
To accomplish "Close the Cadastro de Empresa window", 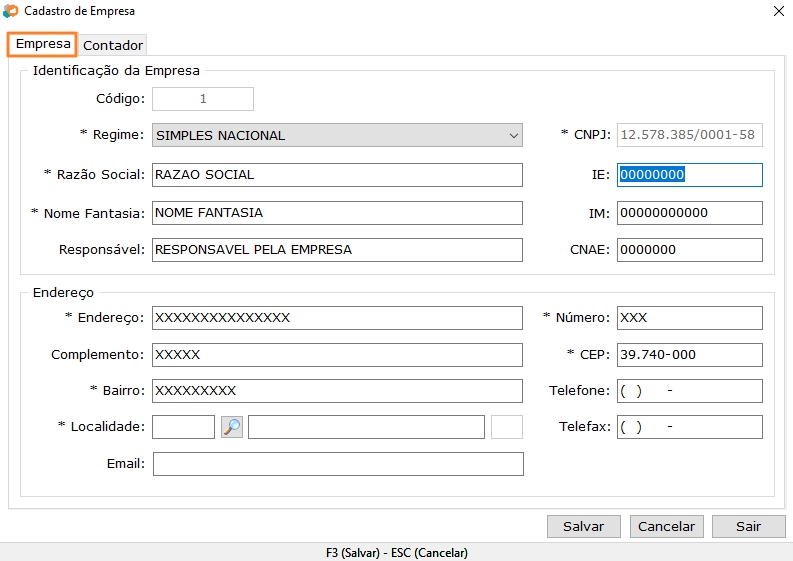I will (779, 11).
